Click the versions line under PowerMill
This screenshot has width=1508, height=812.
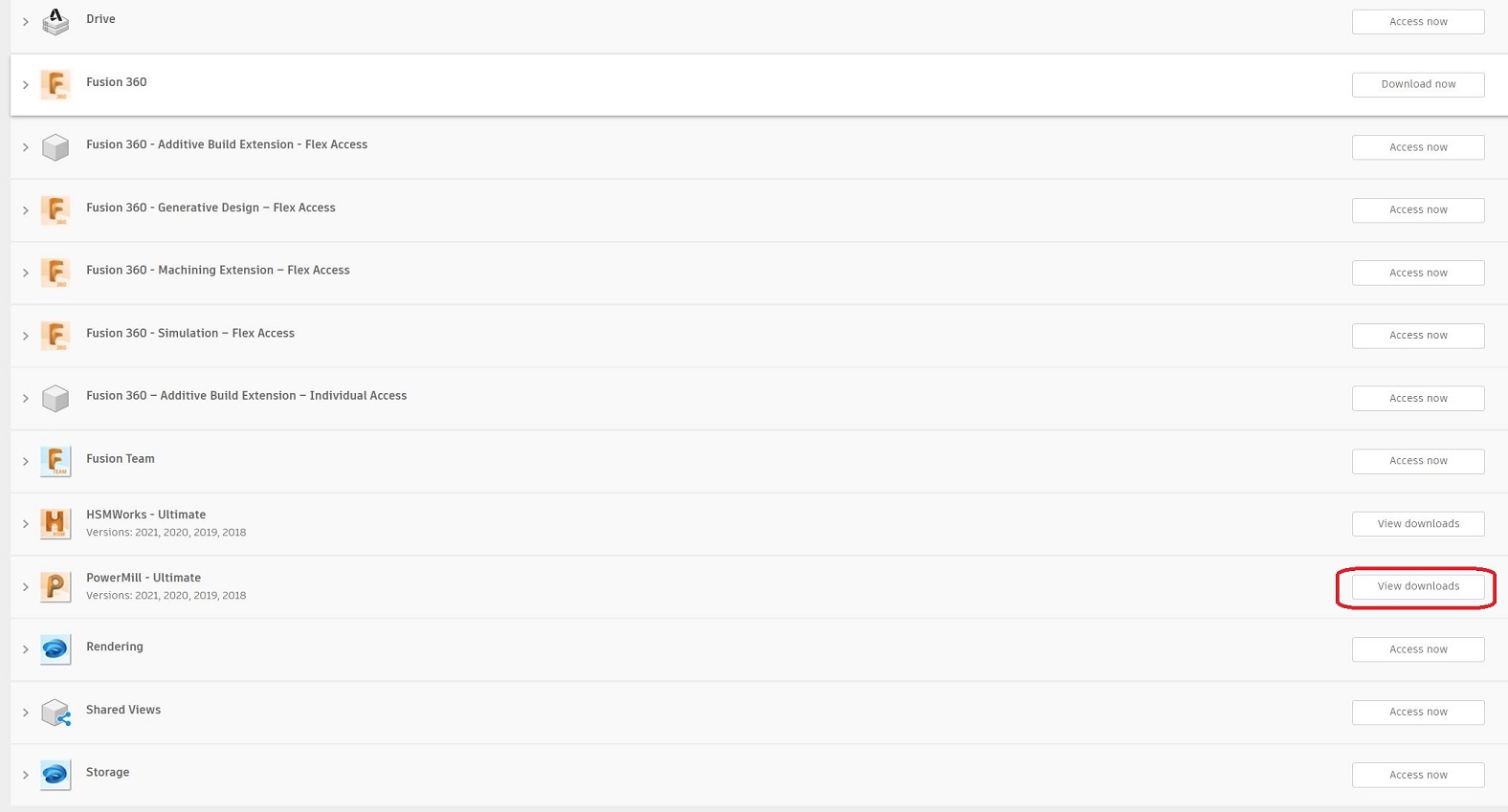(166, 596)
